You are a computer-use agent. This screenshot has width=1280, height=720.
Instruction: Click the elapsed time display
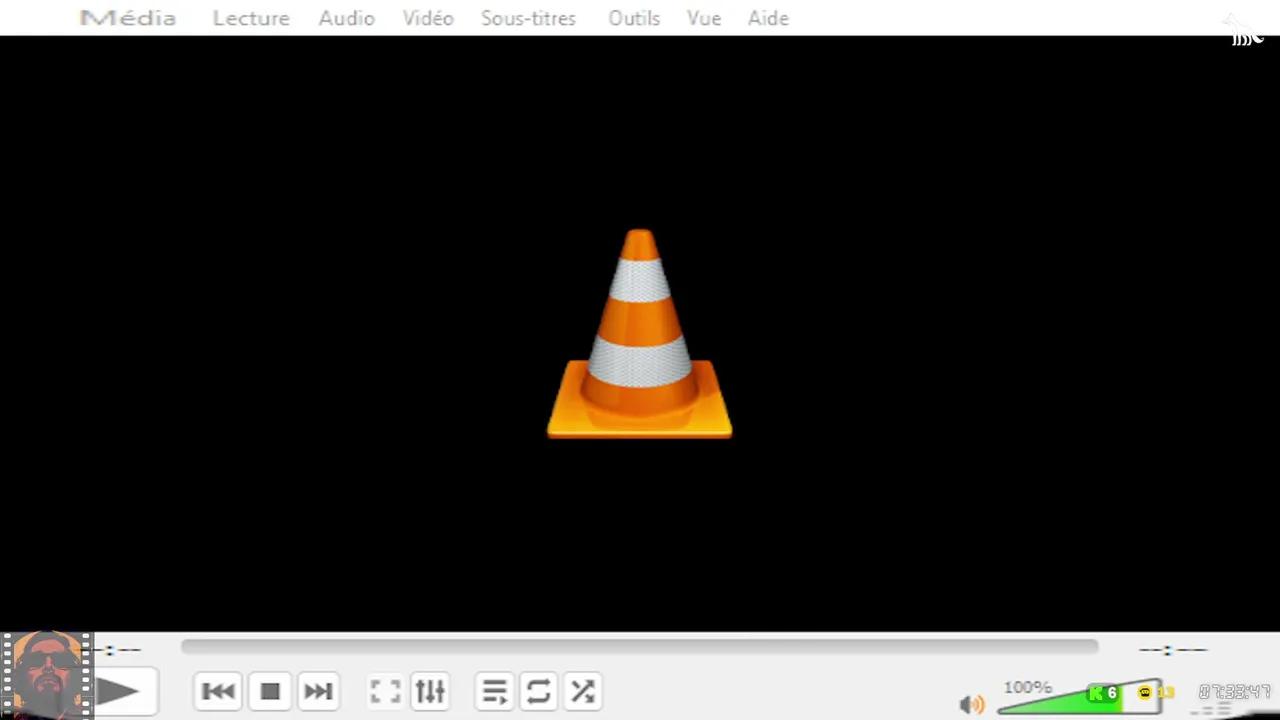pyautogui.click(x=1235, y=691)
